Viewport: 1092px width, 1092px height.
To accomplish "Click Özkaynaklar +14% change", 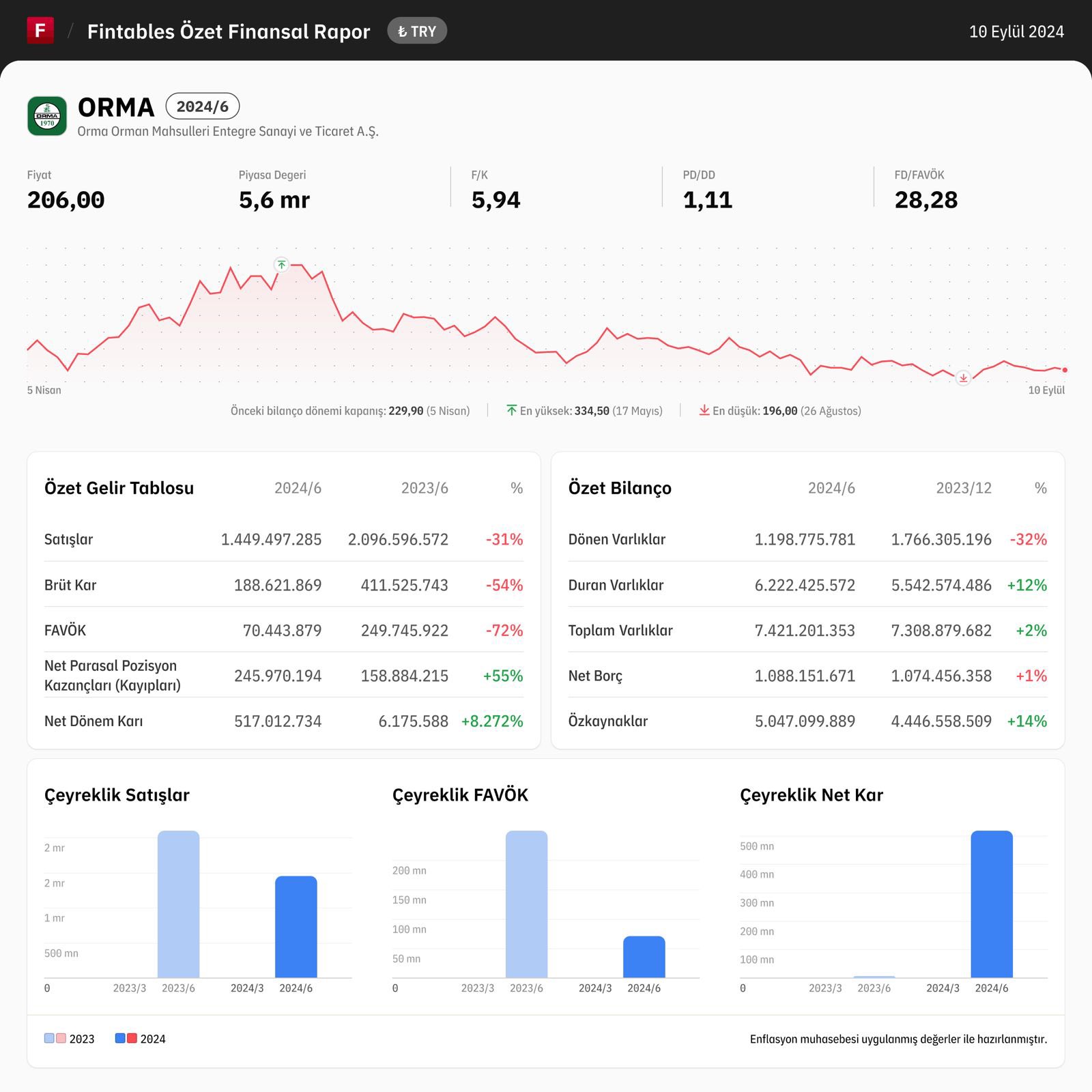I will (x=1027, y=721).
